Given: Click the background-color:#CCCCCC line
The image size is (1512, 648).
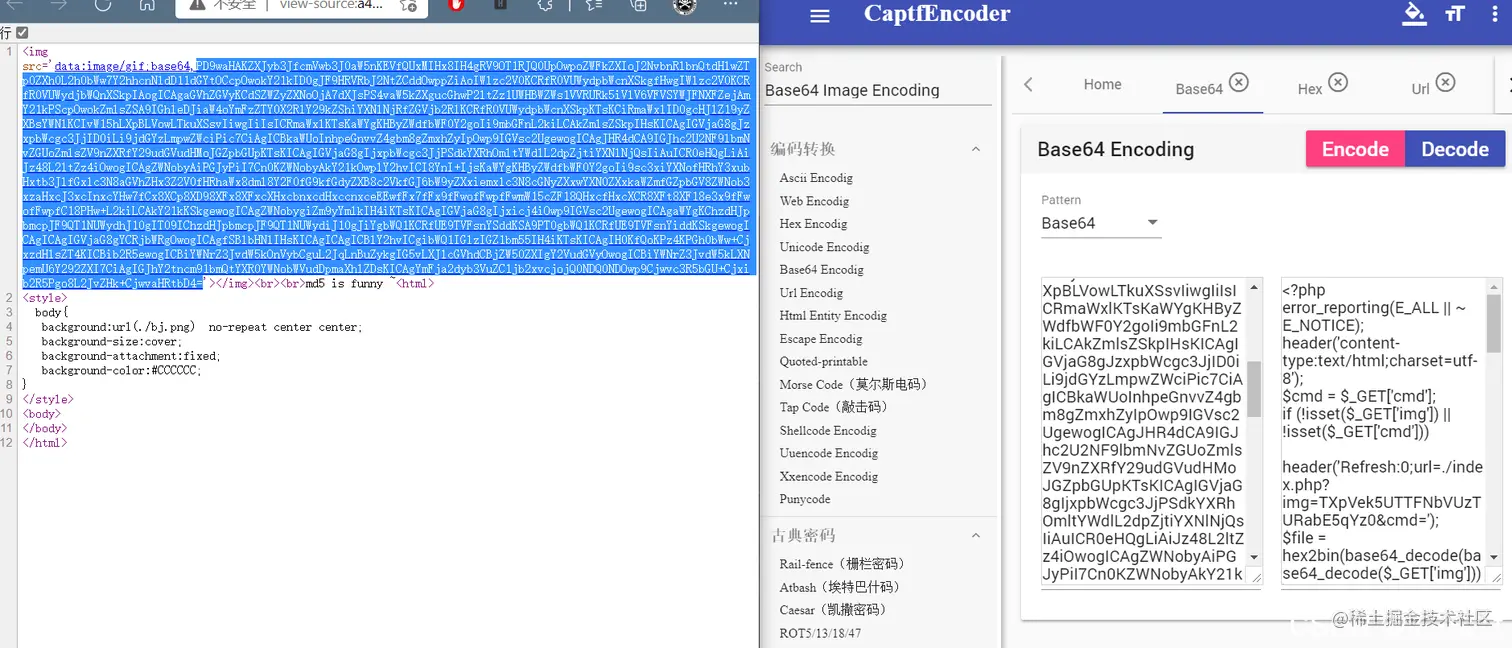Looking at the screenshot, I should pos(121,370).
